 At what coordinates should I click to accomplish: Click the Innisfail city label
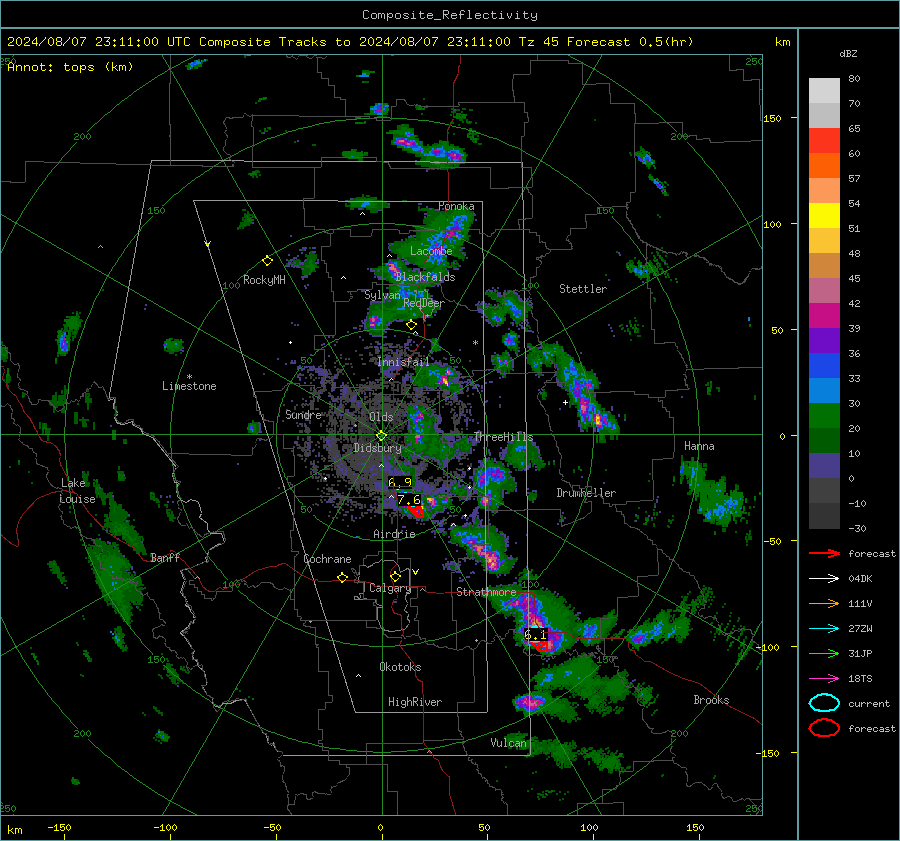click(403, 362)
